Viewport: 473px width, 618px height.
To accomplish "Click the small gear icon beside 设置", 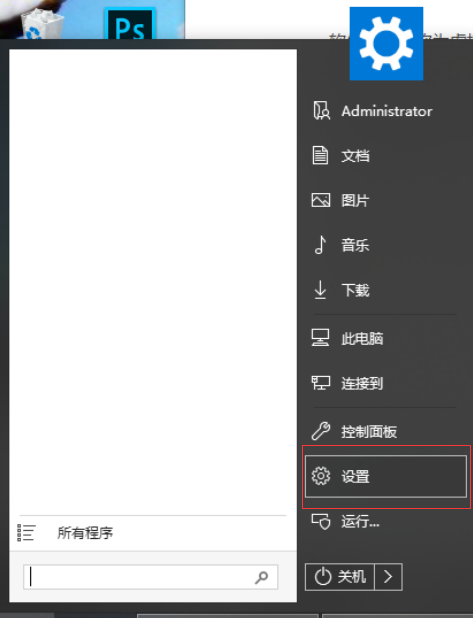I will coord(321,476).
